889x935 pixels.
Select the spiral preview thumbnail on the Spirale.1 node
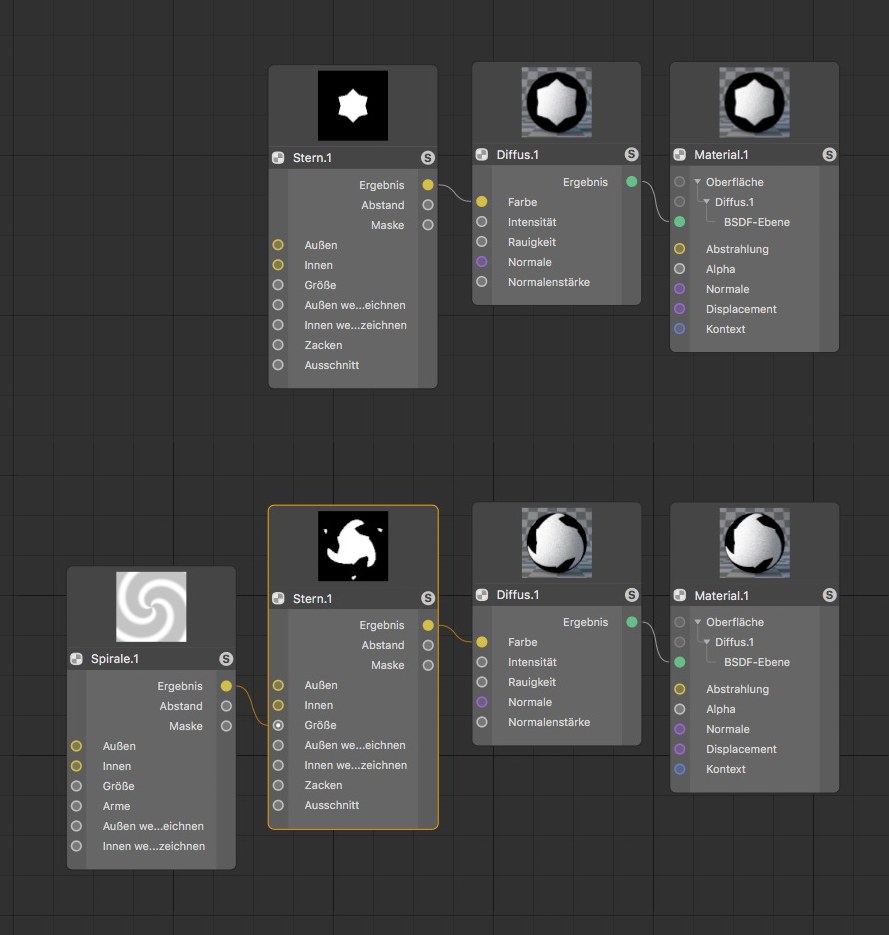tap(151, 606)
